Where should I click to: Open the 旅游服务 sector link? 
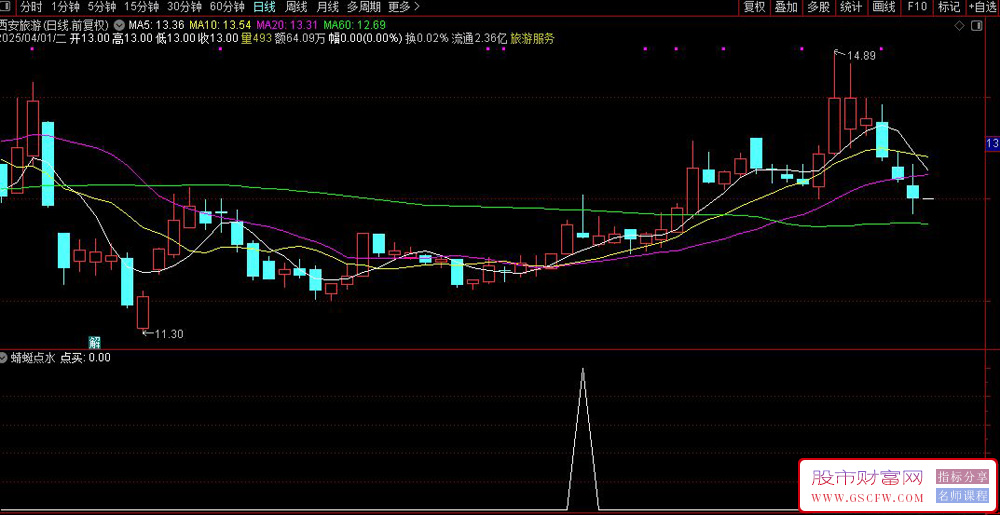(533, 39)
